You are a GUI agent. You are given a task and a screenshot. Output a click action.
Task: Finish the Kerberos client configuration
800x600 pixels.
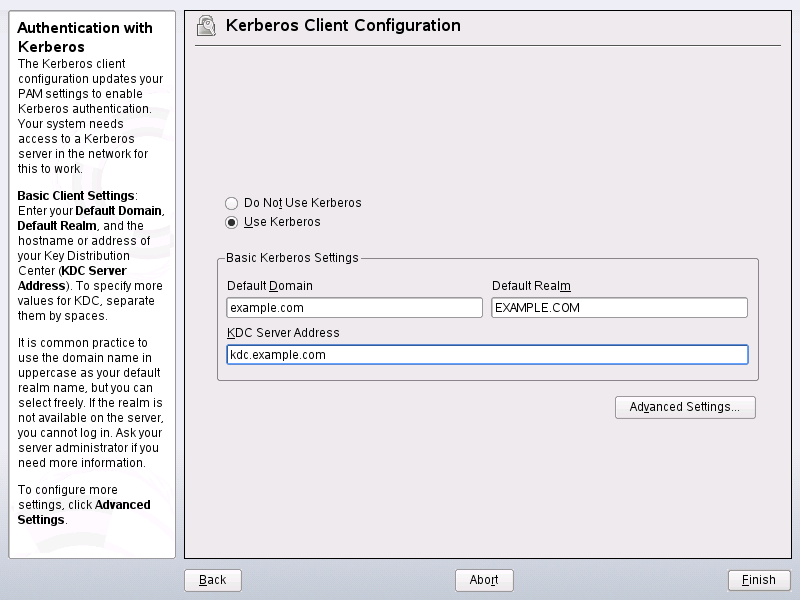759,580
